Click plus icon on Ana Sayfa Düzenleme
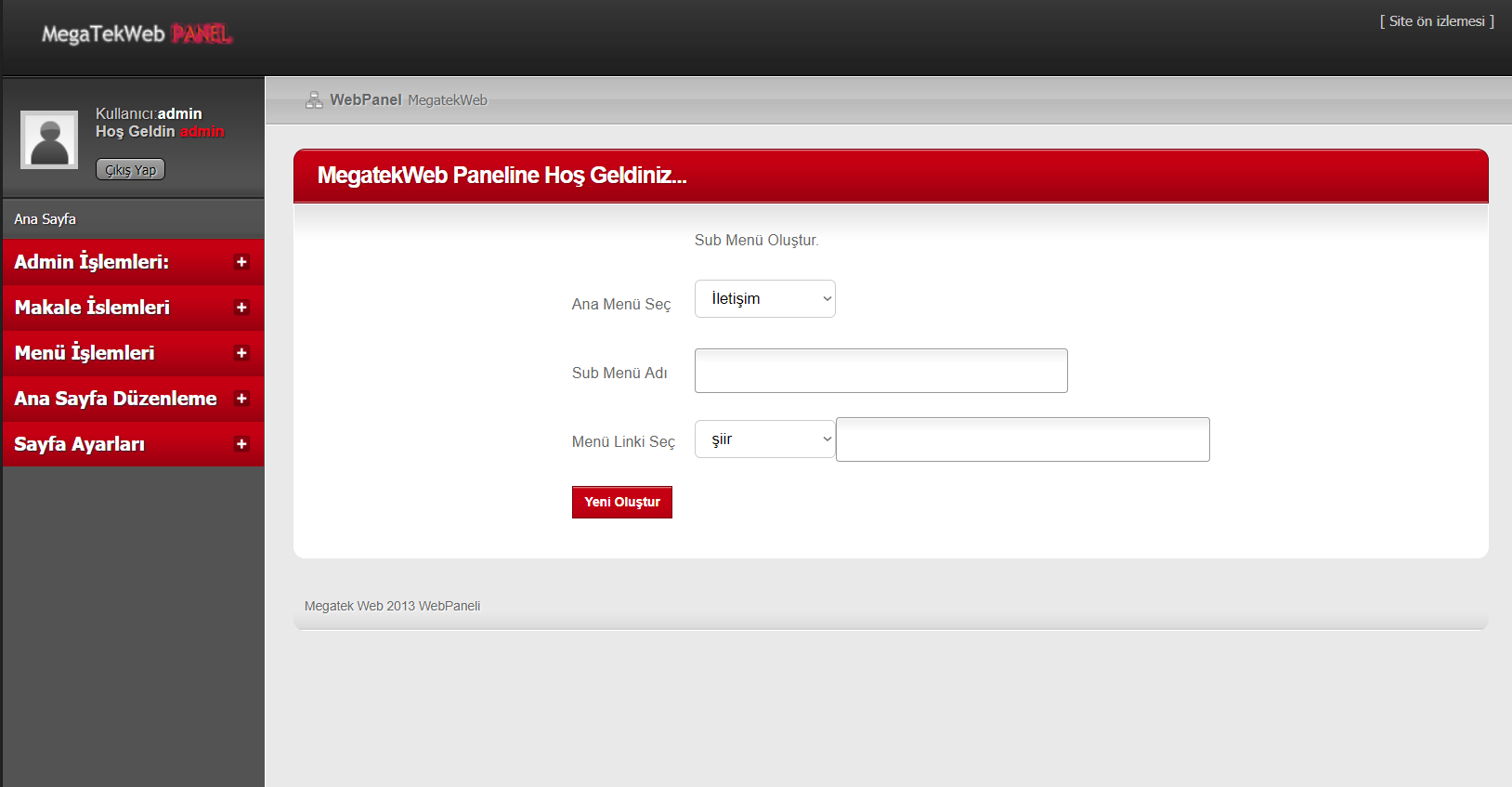This screenshot has height=787, width=1512. point(241,399)
